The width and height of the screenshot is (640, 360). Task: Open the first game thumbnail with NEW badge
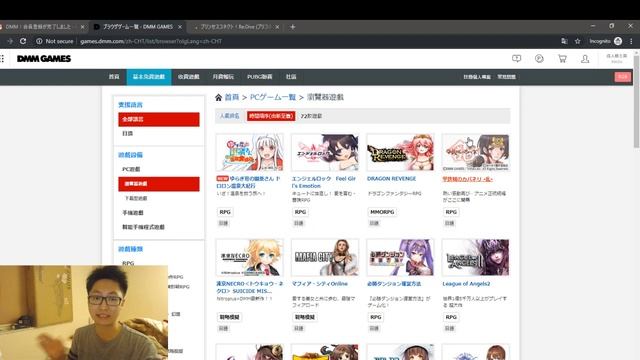(x=250, y=153)
